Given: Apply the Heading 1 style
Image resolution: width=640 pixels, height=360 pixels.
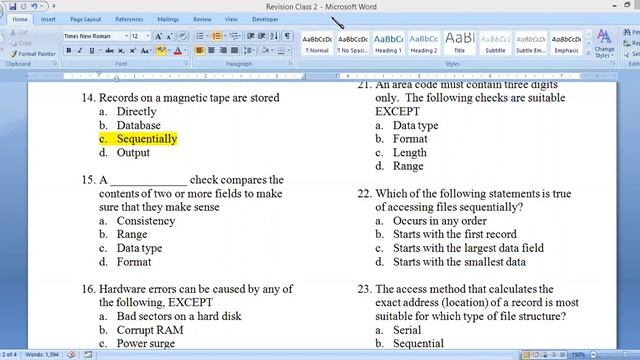Looking at the screenshot, I should pos(388,44).
